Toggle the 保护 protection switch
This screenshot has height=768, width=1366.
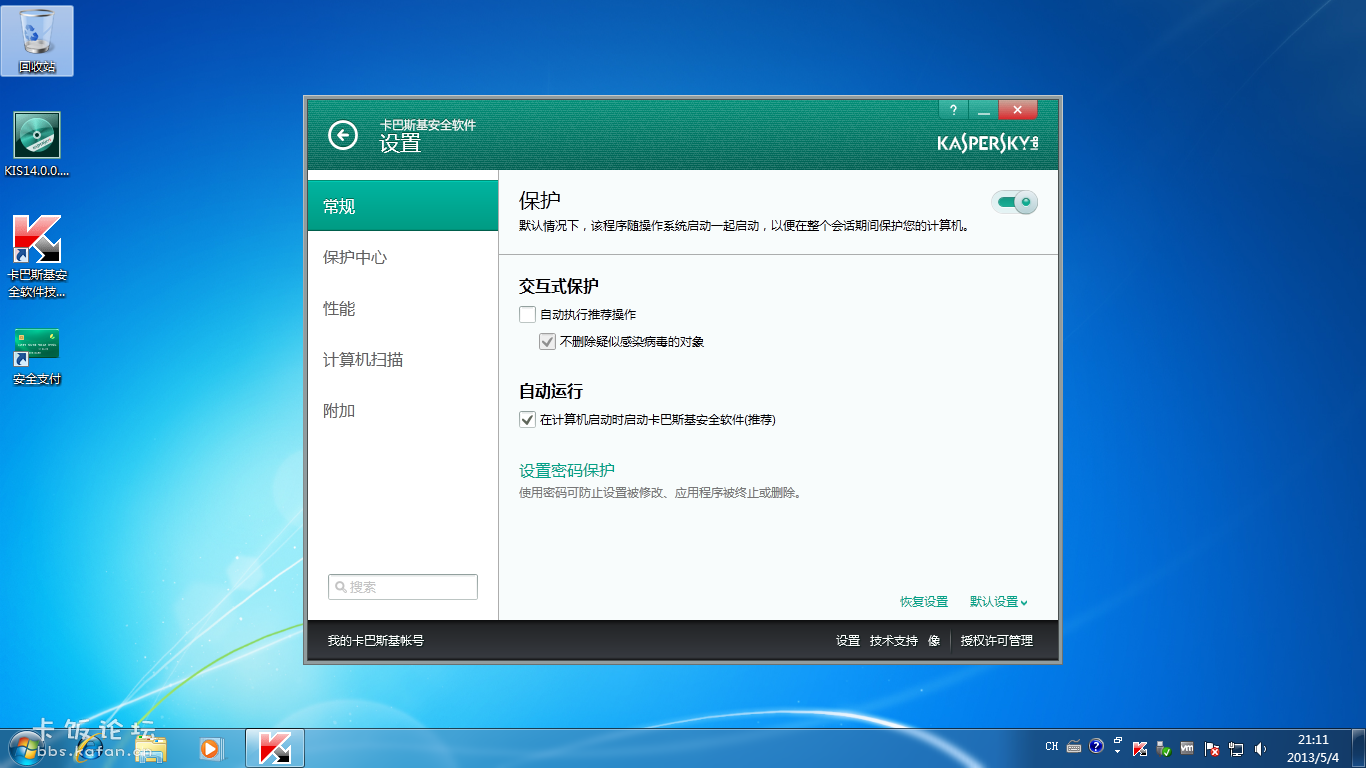point(1015,202)
